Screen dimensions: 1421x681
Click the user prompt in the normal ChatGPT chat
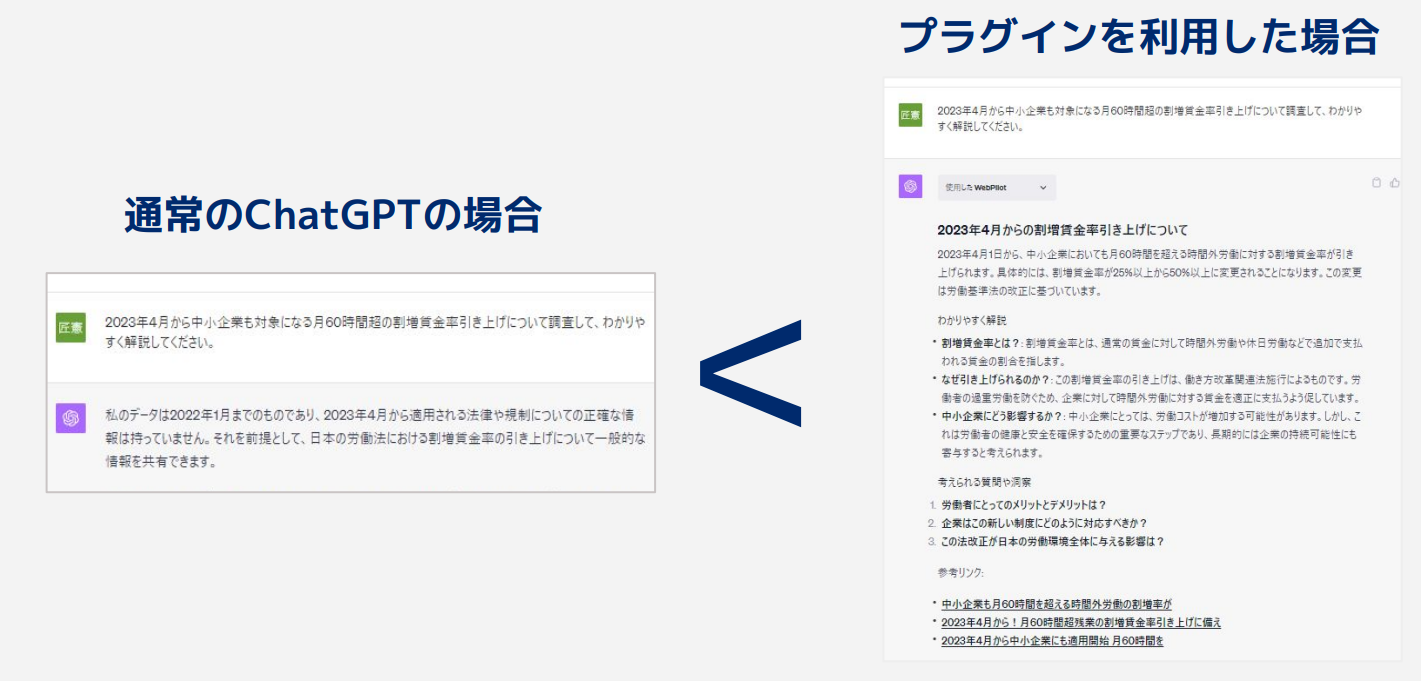coord(375,333)
